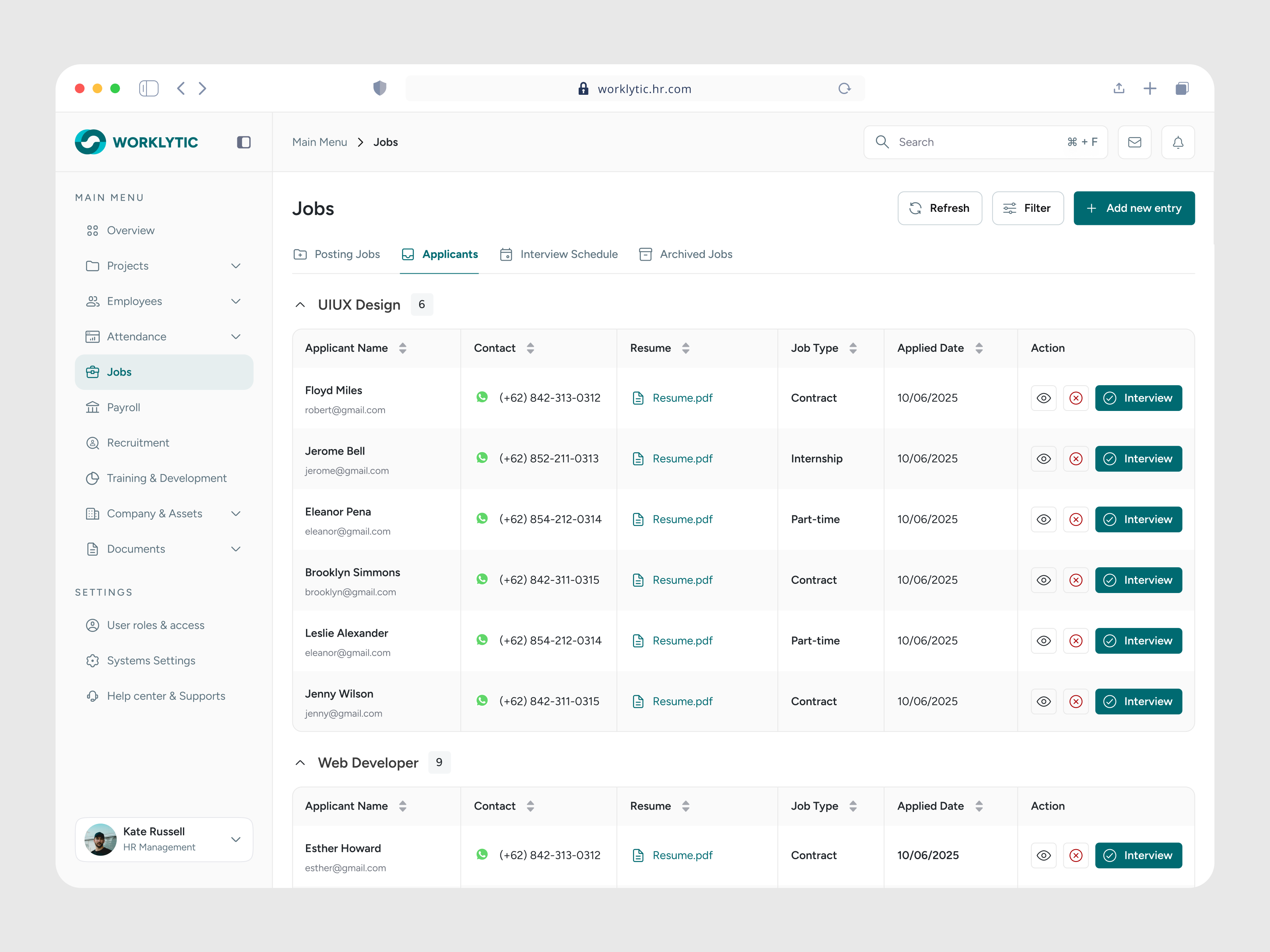Click the Add new entry button
This screenshot has height=952, width=1270.
coord(1133,208)
